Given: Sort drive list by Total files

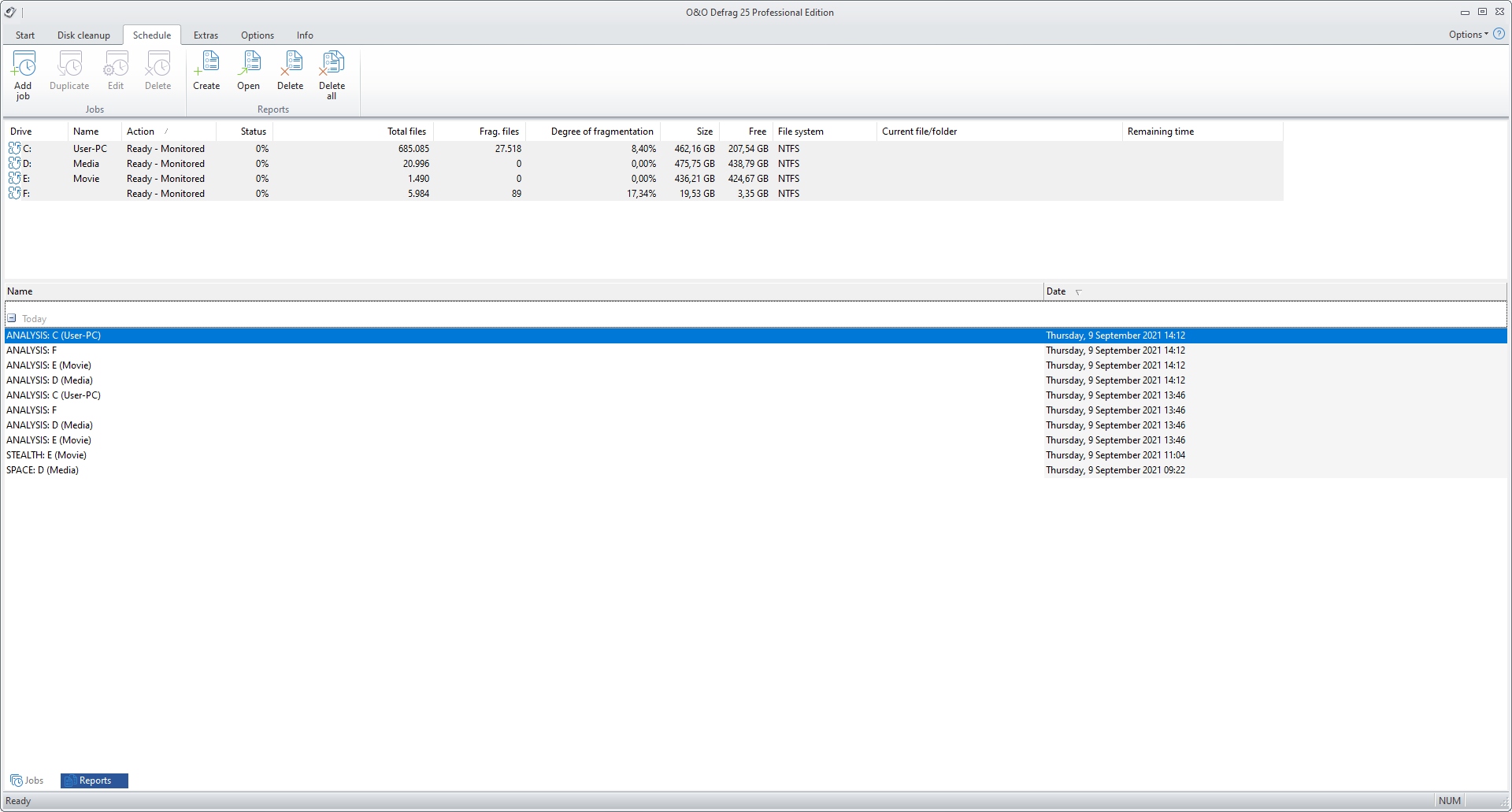Looking at the screenshot, I should pyautogui.click(x=353, y=132).
